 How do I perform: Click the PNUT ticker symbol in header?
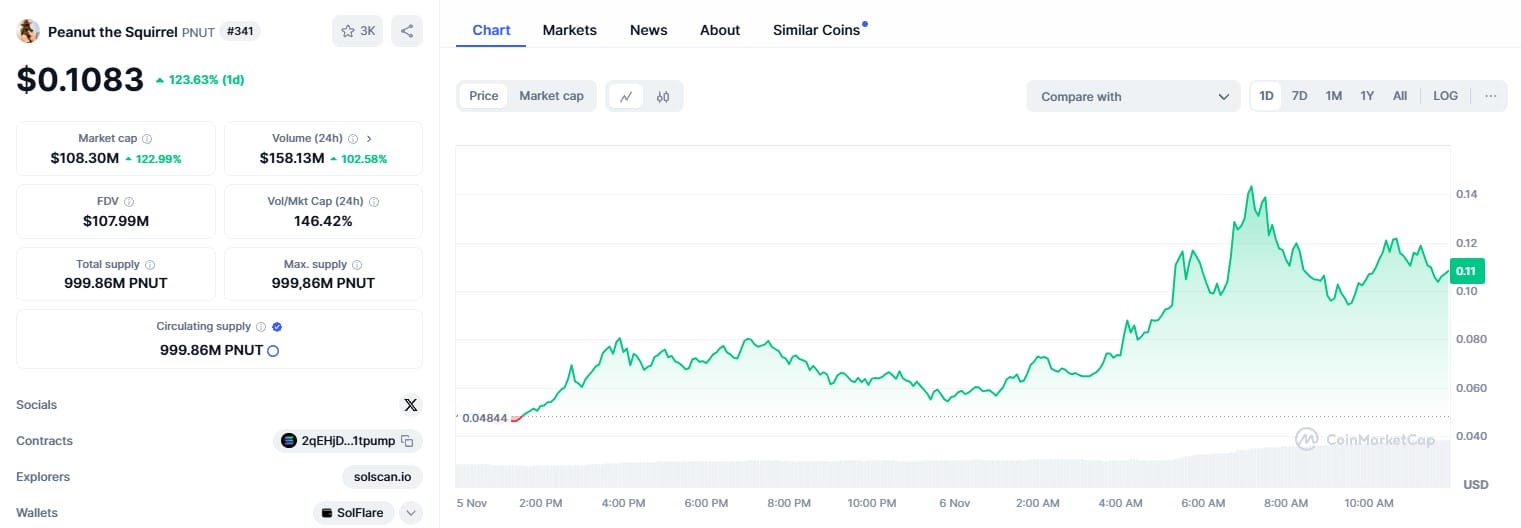coord(198,31)
